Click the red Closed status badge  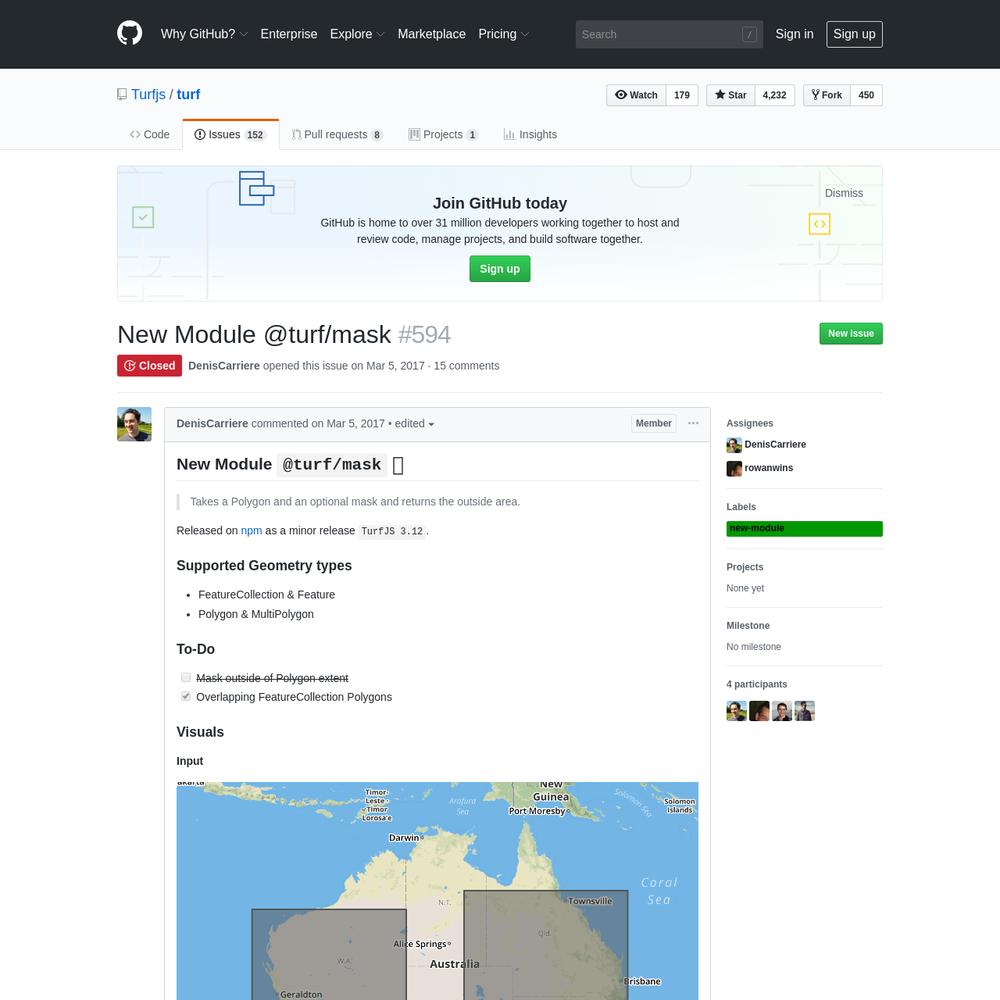[x=149, y=365]
